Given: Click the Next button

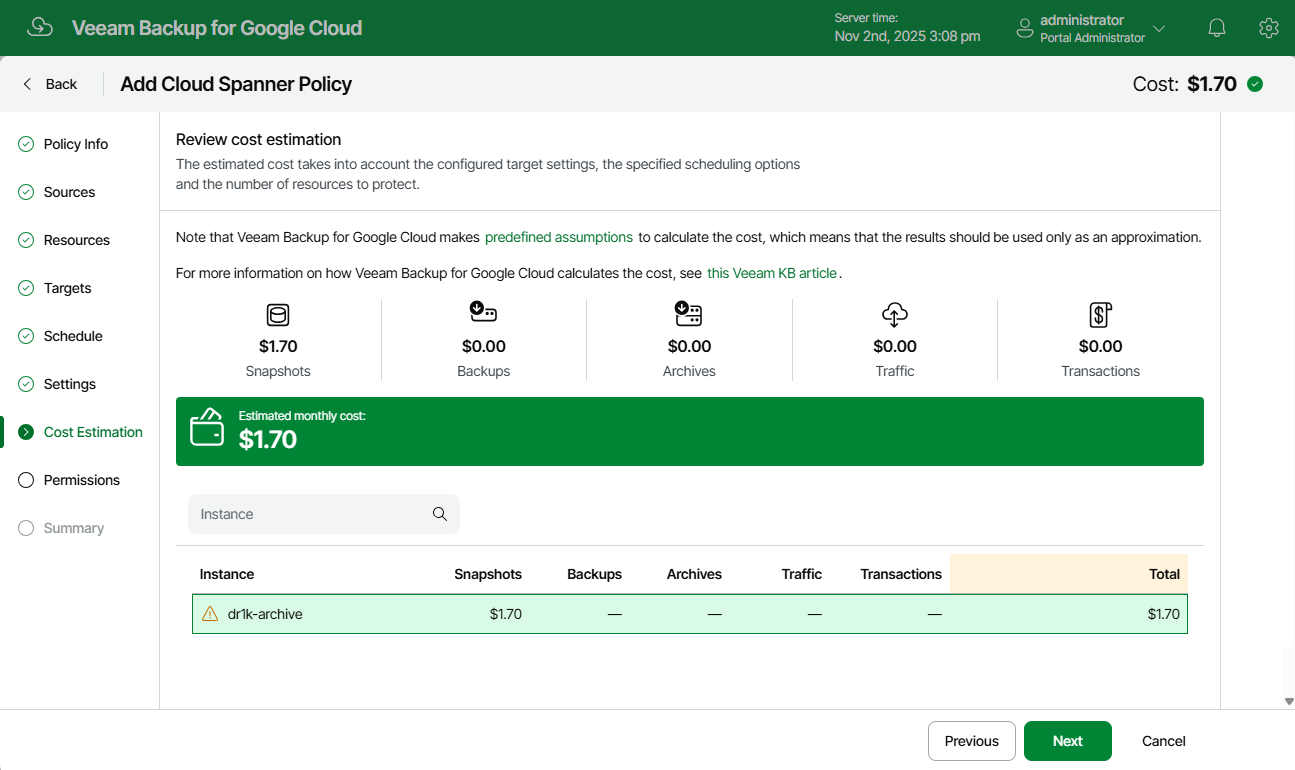Looking at the screenshot, I should pos(1068,741).
